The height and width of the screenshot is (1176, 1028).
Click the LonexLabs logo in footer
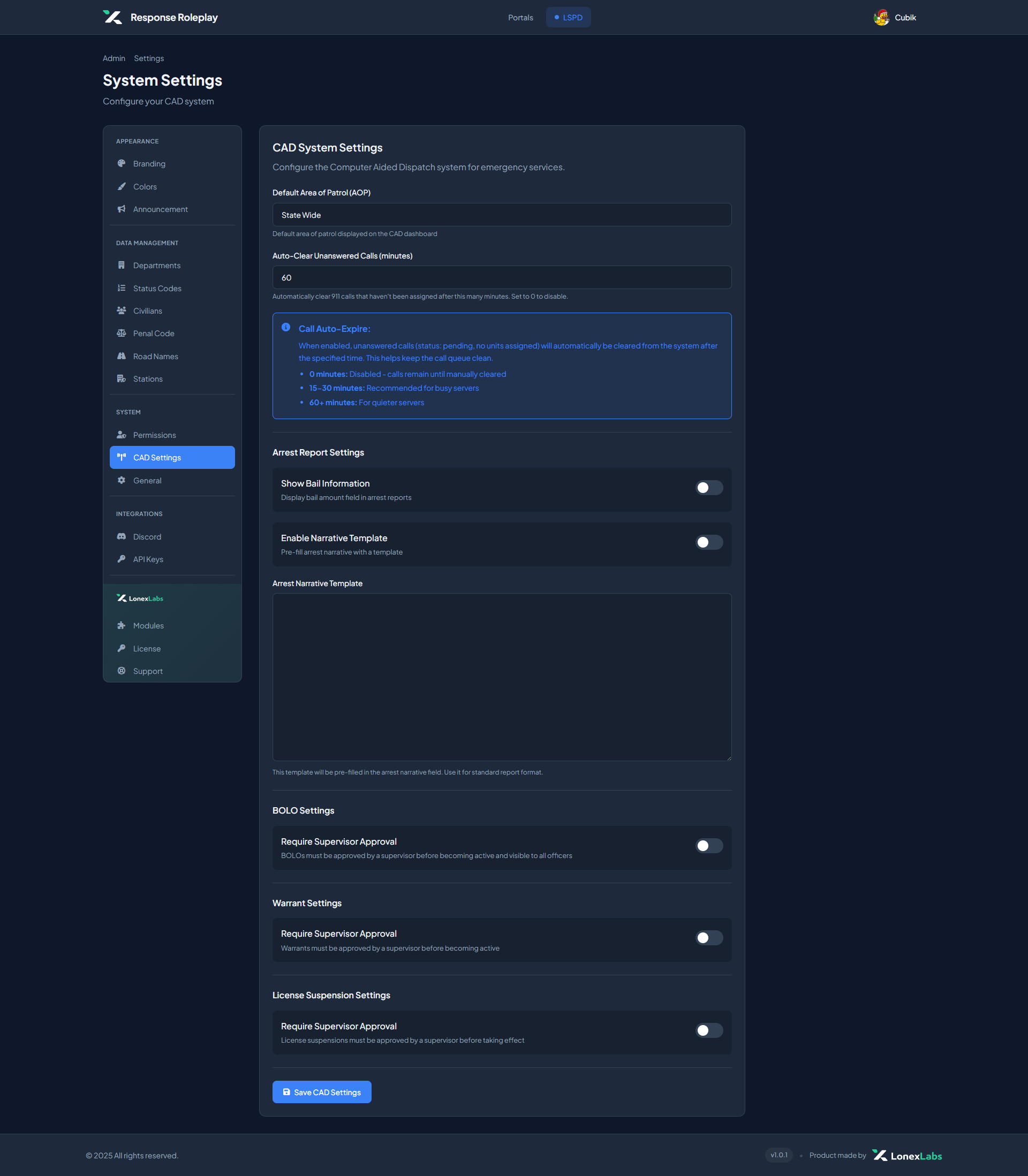[x=907, y=1155]
